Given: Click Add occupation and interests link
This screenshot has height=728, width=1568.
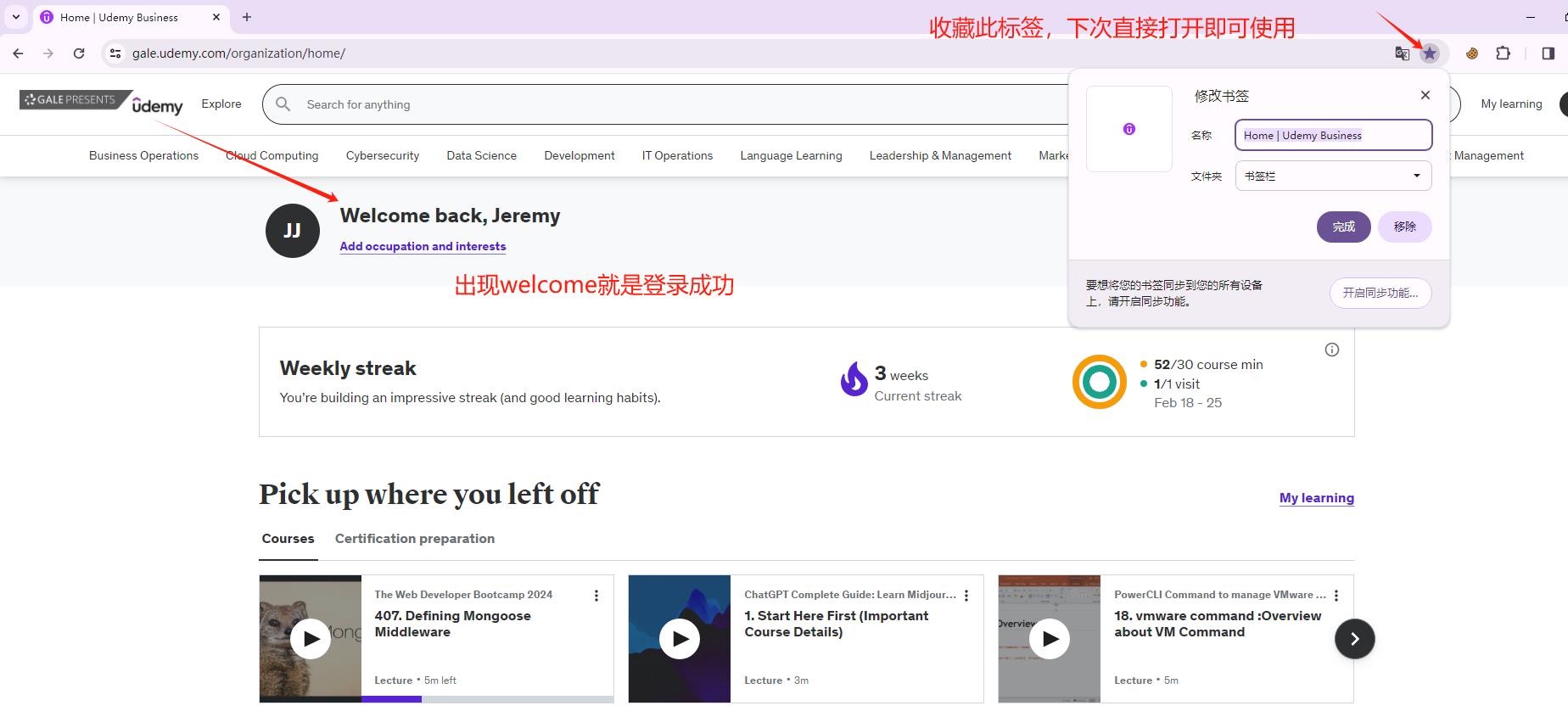Looking at the screenshot, I should (x=423, y=246).
